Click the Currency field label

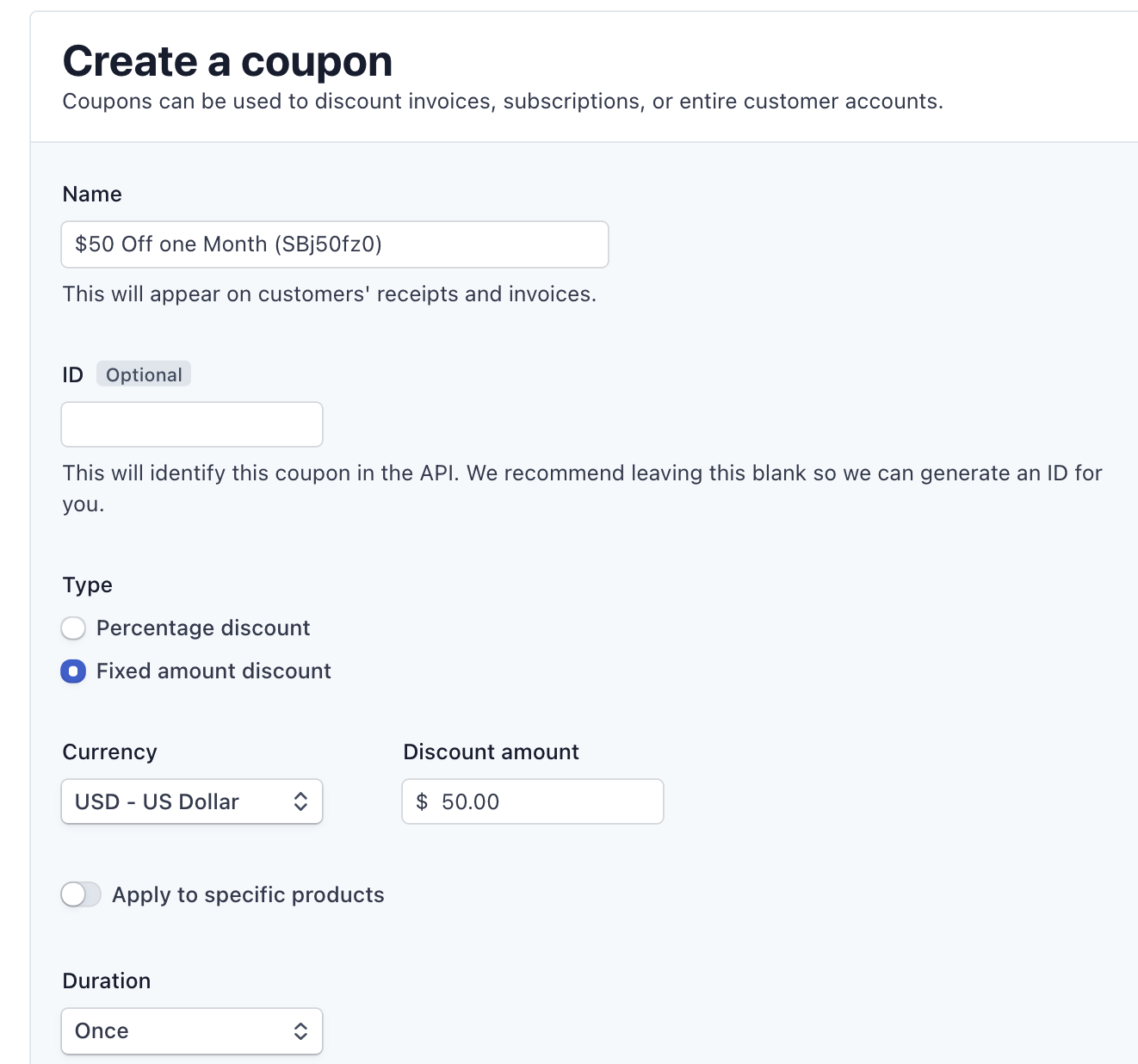point(109,752)
